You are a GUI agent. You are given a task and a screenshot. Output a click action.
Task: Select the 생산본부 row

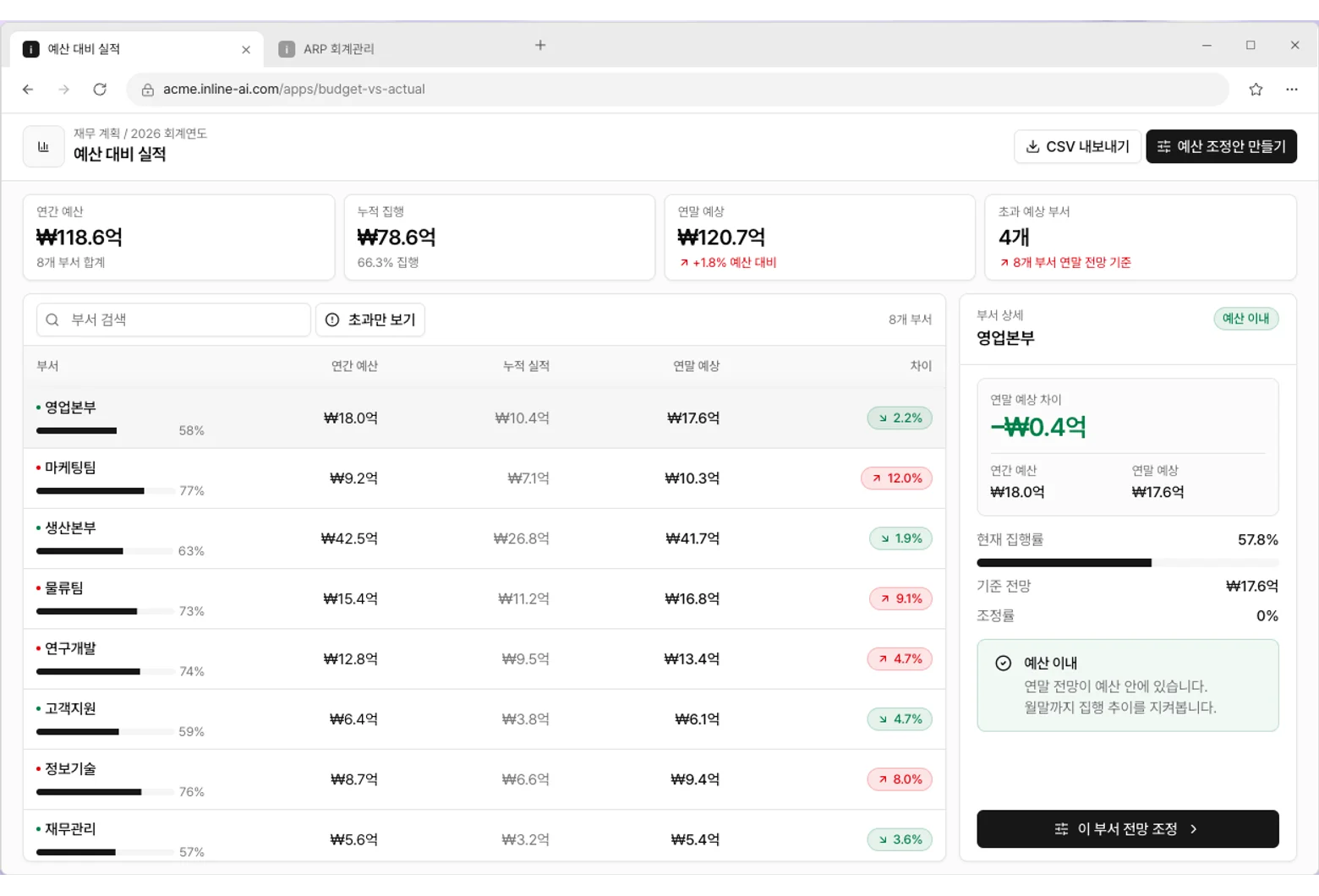tap(484, 538)
